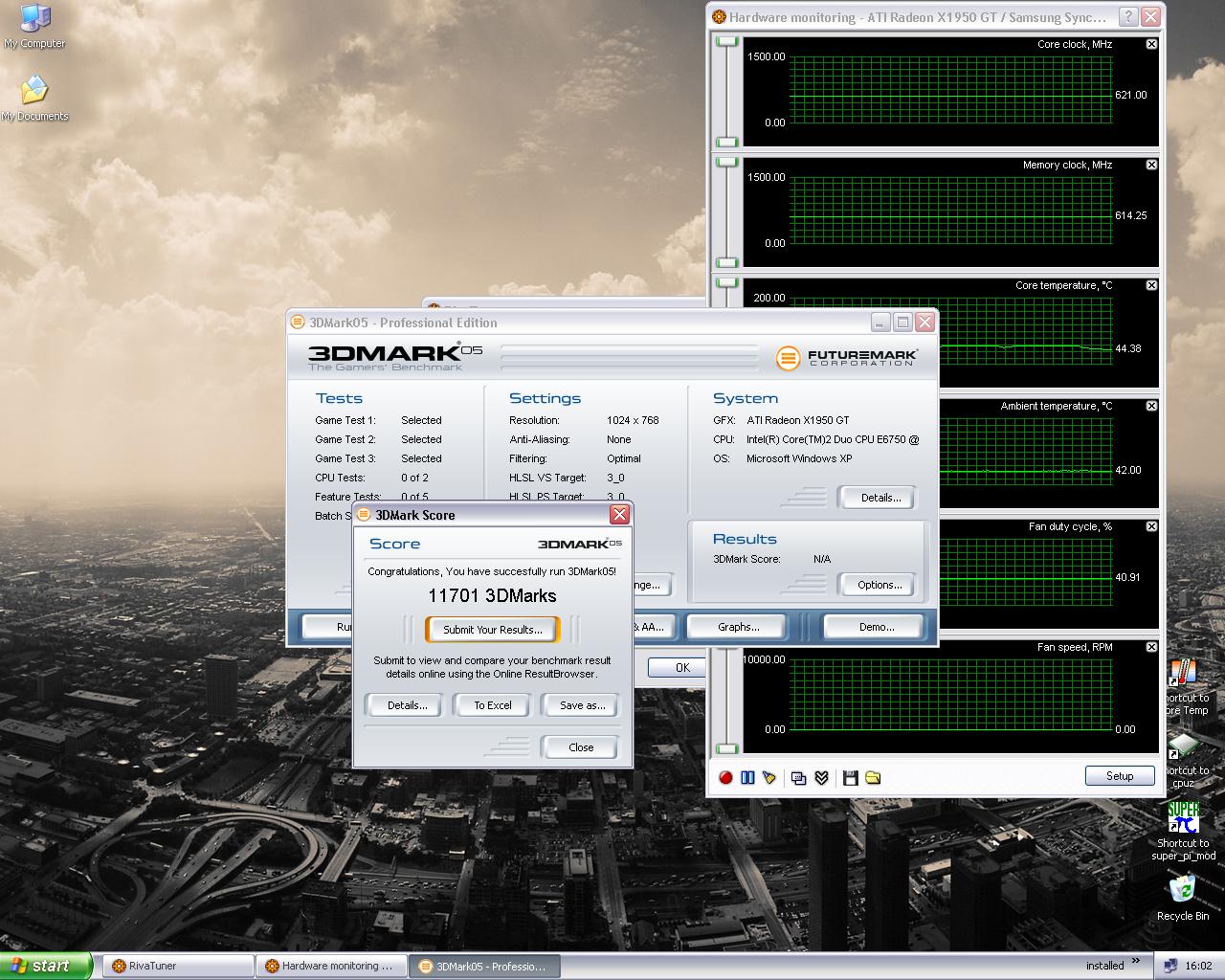Viewport: 1225px width, 980px height.
Task: Click the Core clock graph area
Action: coord(951,90)
